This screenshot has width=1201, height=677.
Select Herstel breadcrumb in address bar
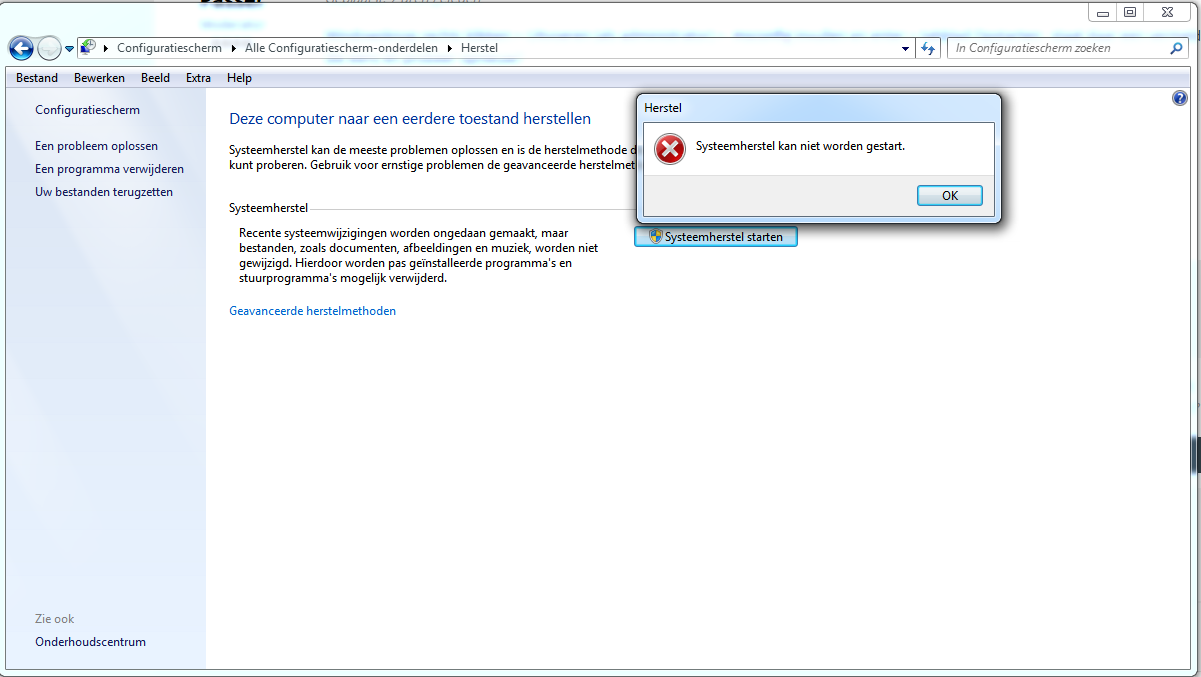point(479,48)
